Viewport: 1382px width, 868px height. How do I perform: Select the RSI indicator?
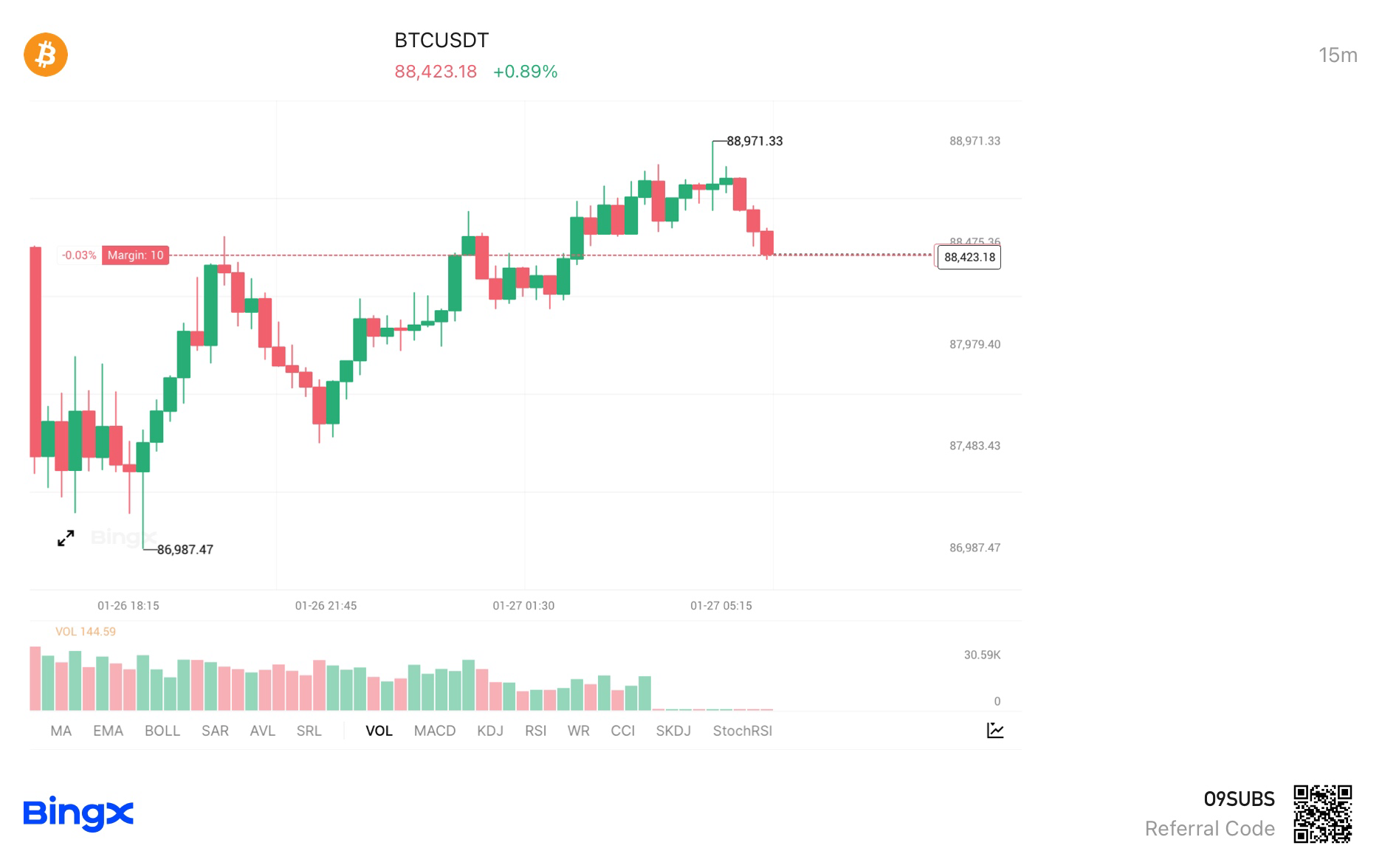[537, 731]
